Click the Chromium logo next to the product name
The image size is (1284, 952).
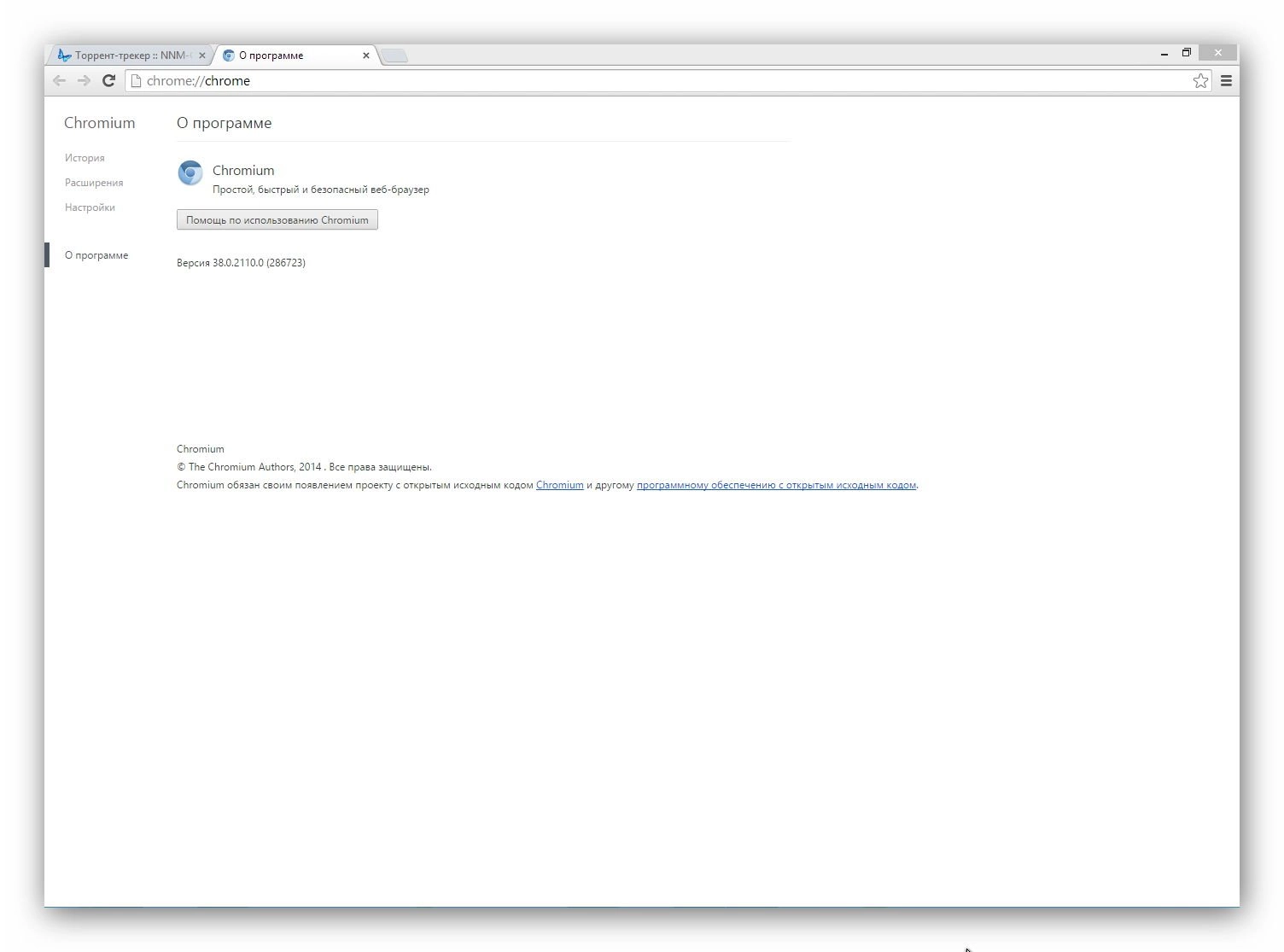190,172
